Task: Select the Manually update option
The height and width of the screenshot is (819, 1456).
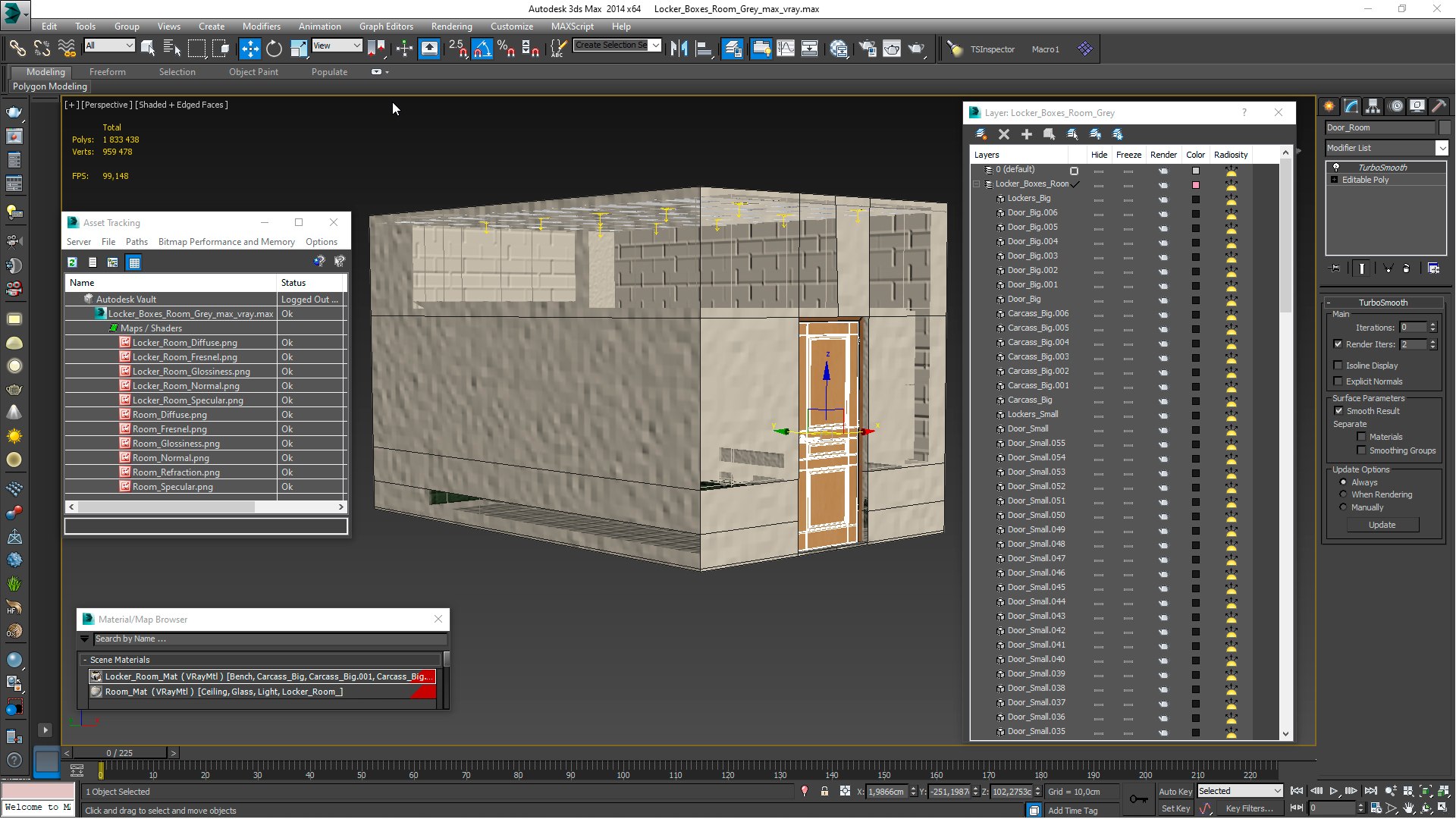Action: click(x=1343, y=507)
